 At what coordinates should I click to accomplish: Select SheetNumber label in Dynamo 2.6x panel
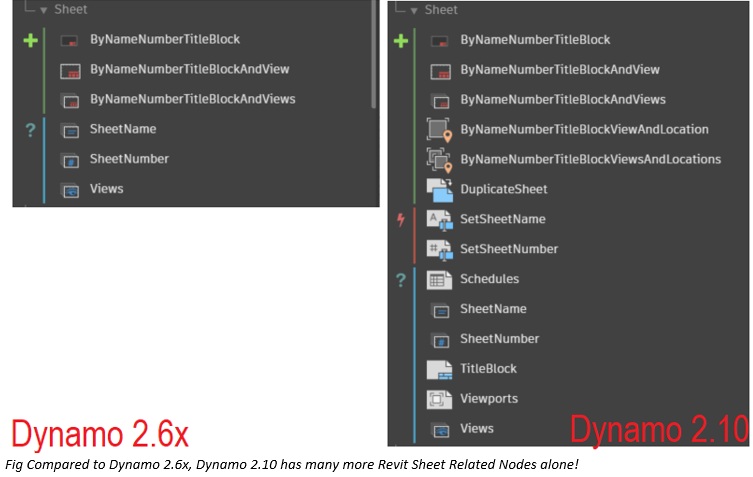click(x=129, y=159)
